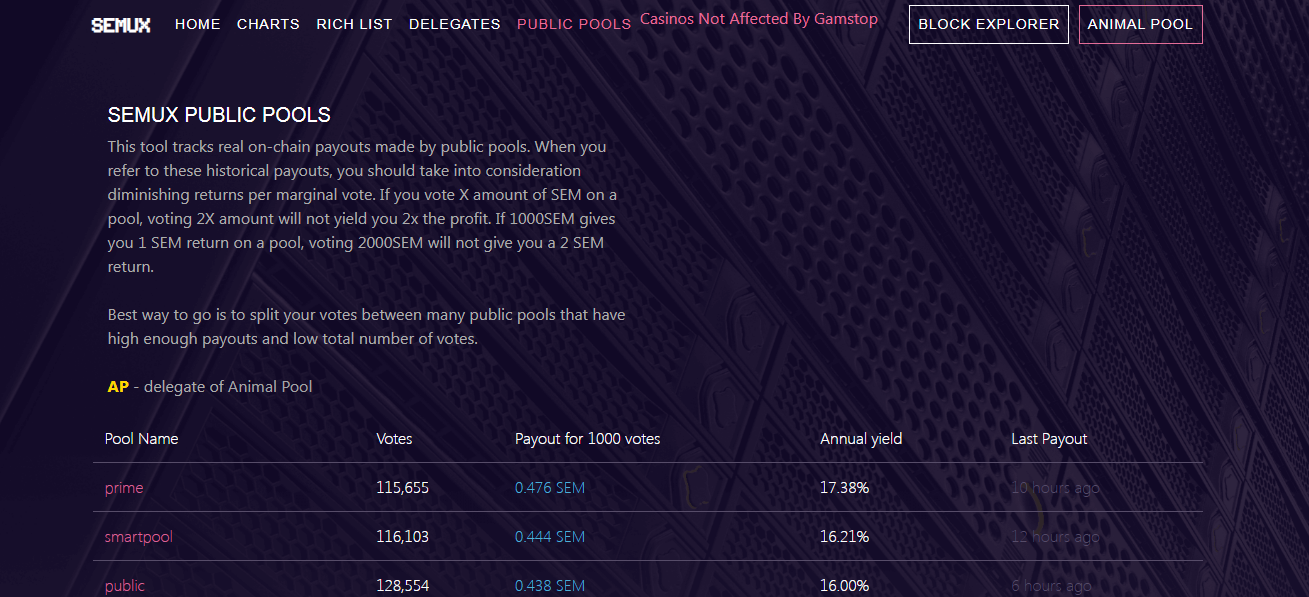Navigate to RICH LIST
1309x597 pixels.
pyautogui.click(x=354, y=24)
